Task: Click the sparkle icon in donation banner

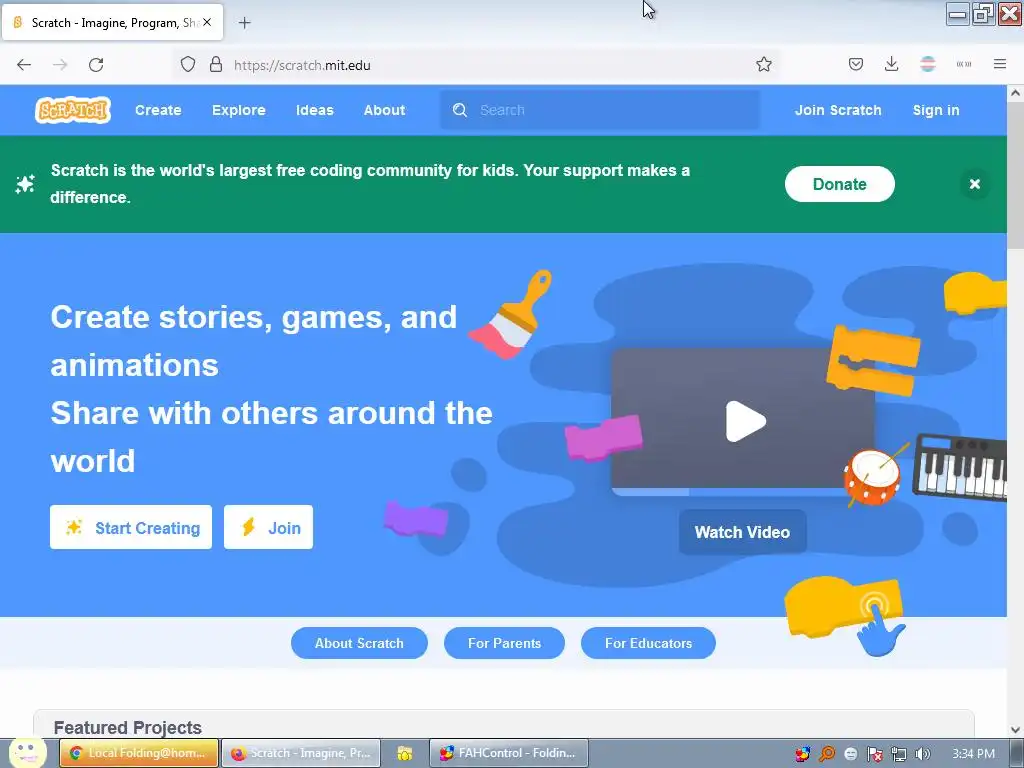Action: point(25,184)
